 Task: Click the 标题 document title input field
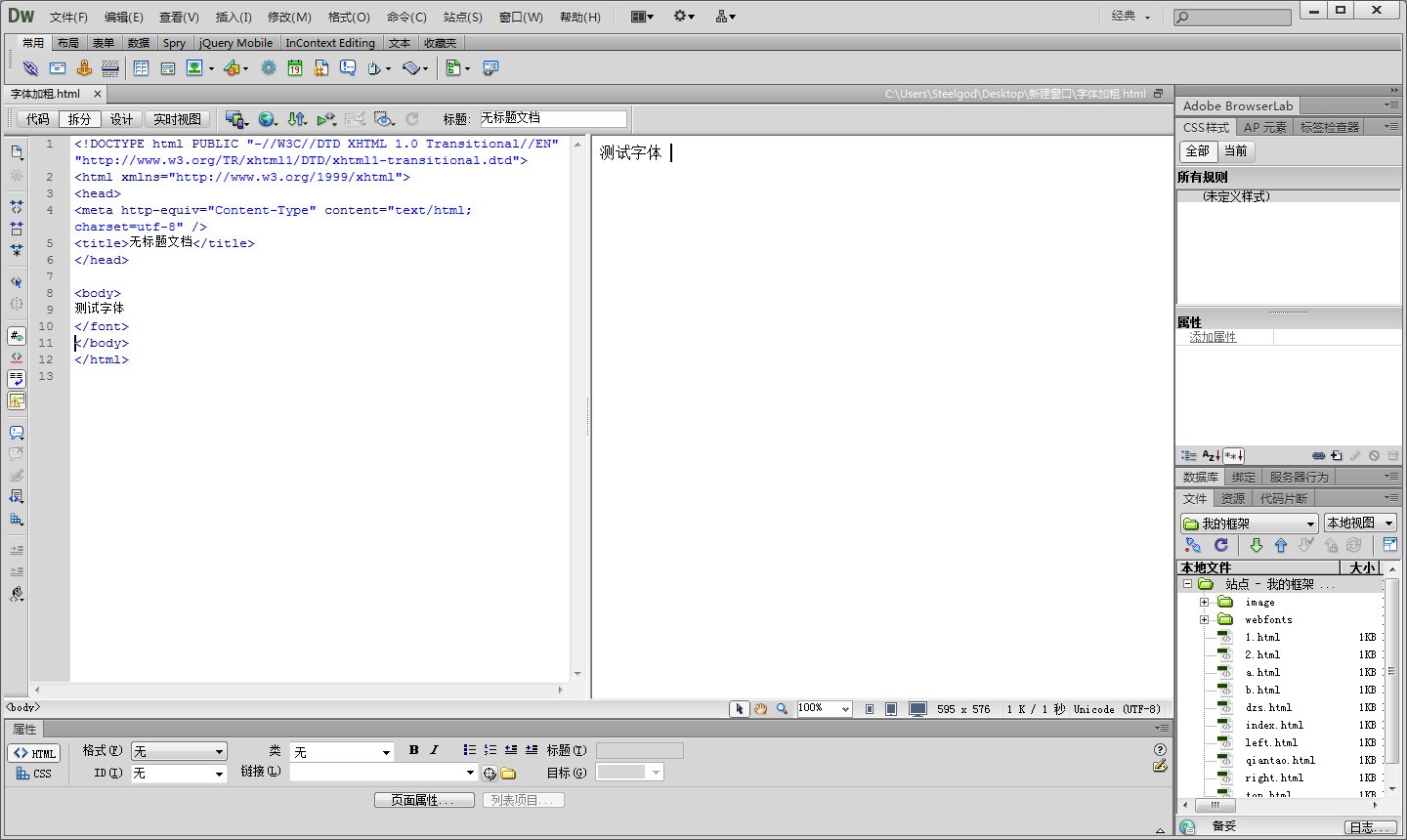pos(553,118)
